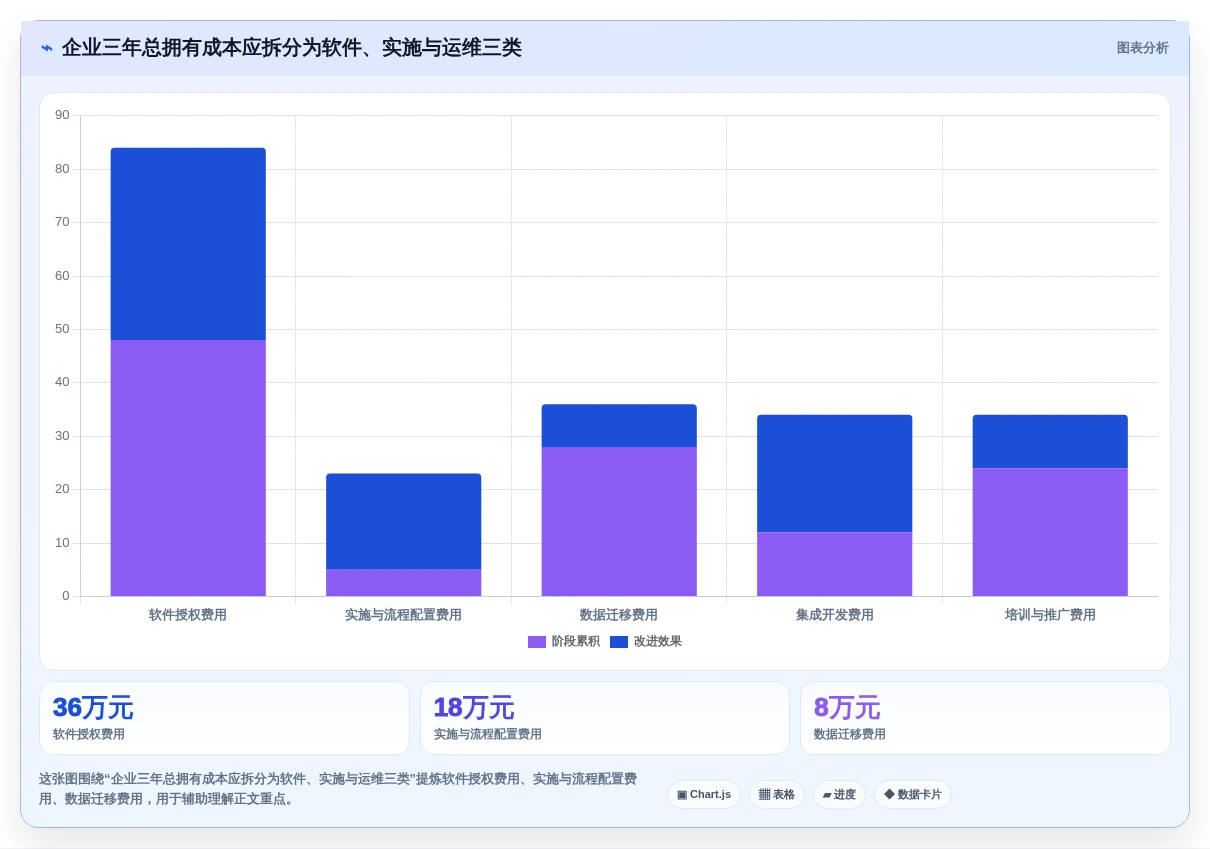Toggle the 改进效果 legend entry
This screenshot has height=849, width=1210.
pyautogui.click(x=646, y=642)
